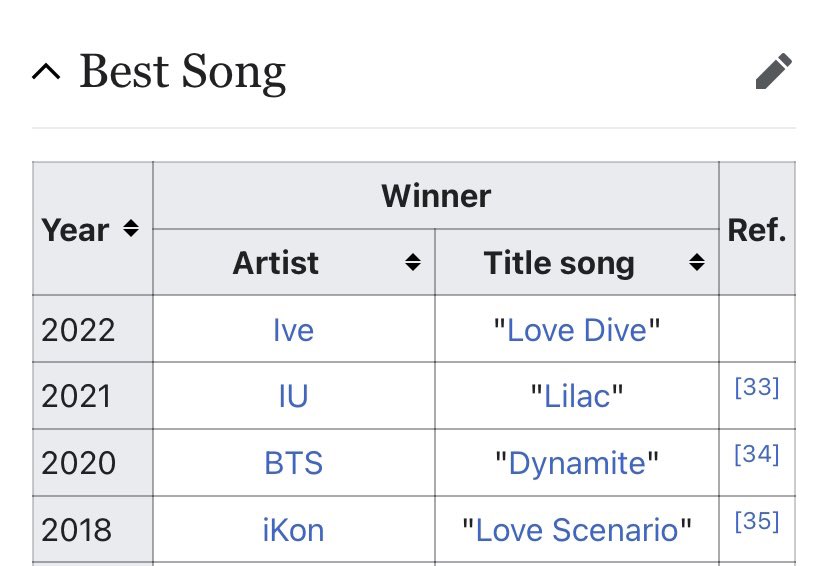Click the pencil edit icon
Screen dimensions: 828x566
click(774, 71)
